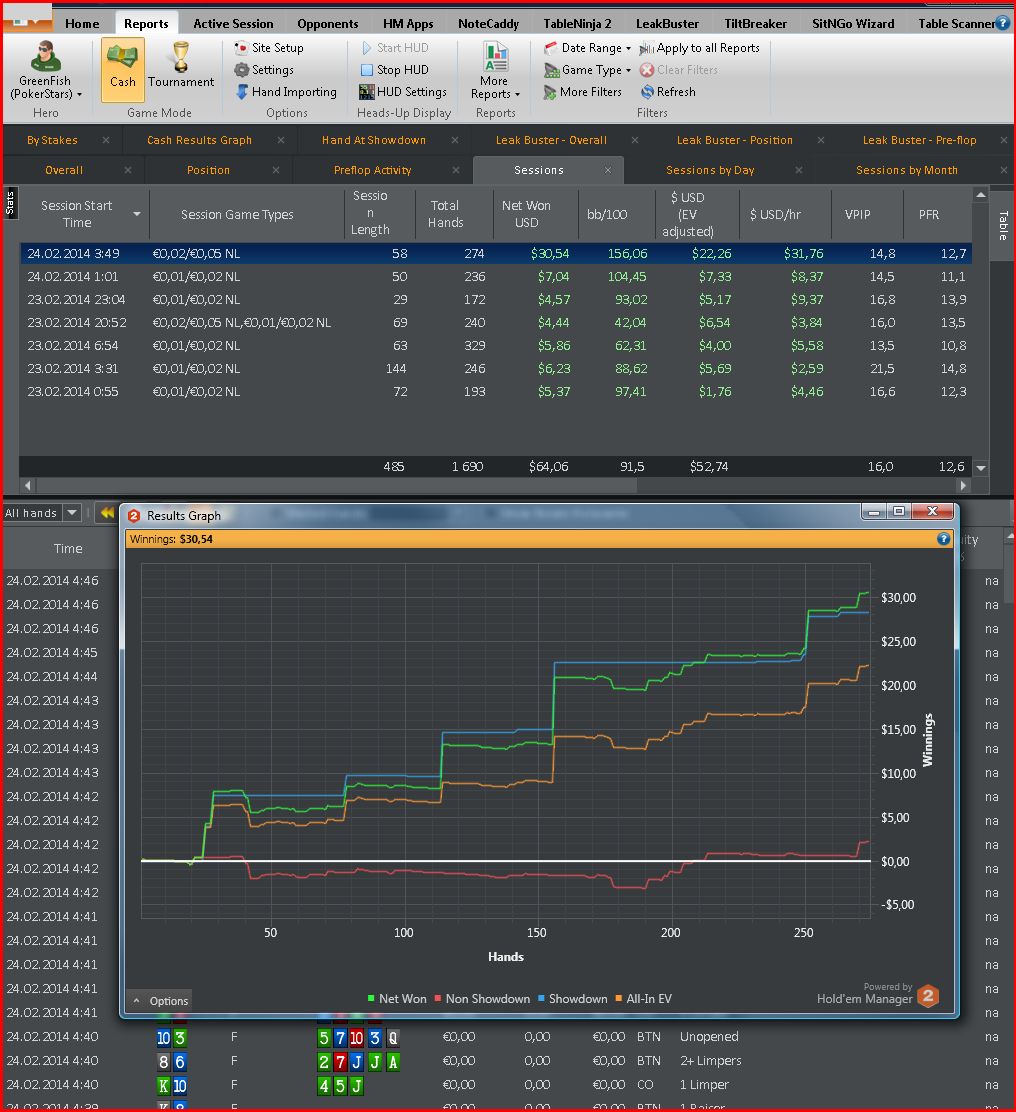Toggle All-In EV legend series
Screen dimensions: 1016x1112
pos(643,999)
